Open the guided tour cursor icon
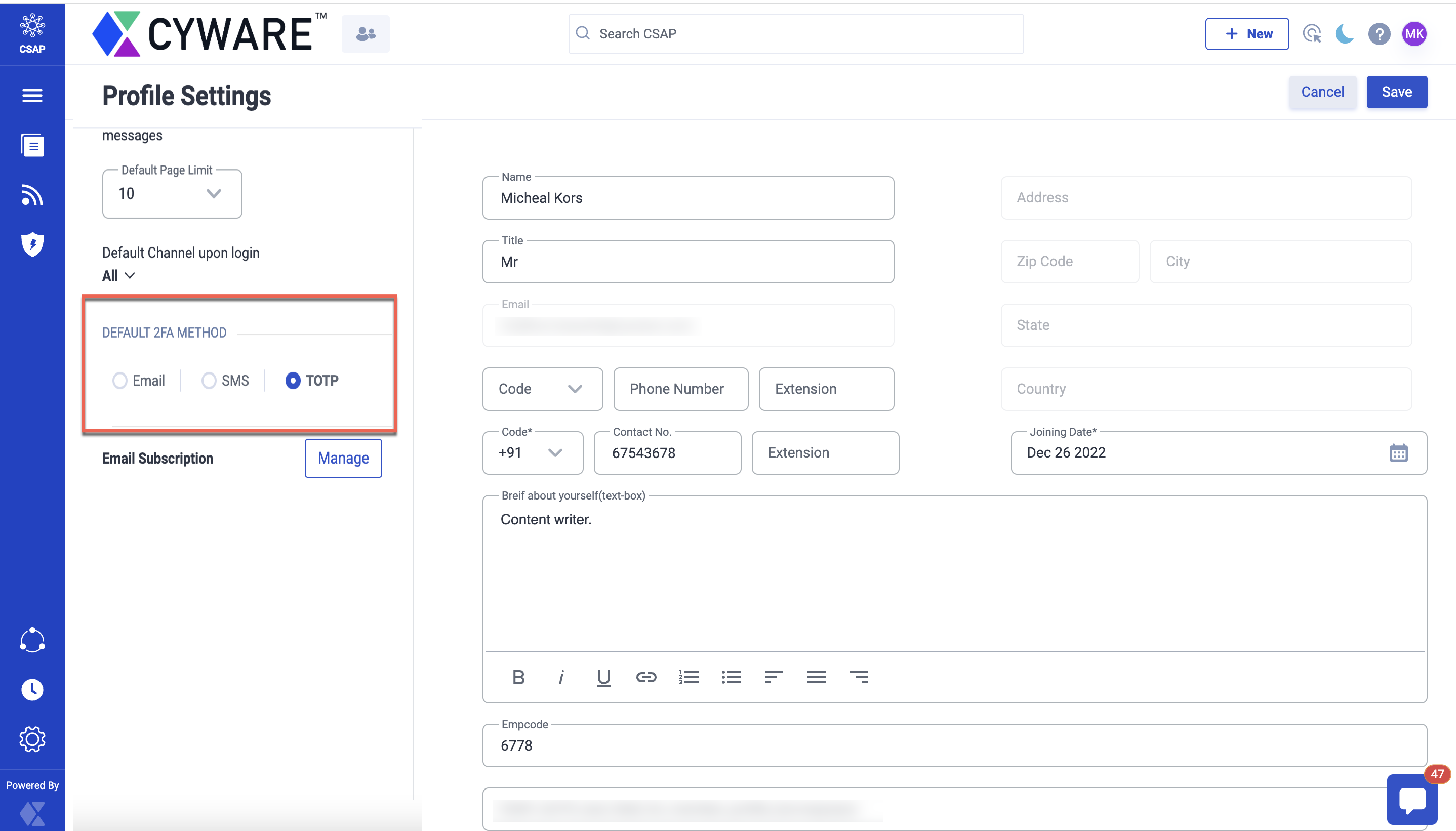This screenshot has width=1456, height=831. [1312, 34]
